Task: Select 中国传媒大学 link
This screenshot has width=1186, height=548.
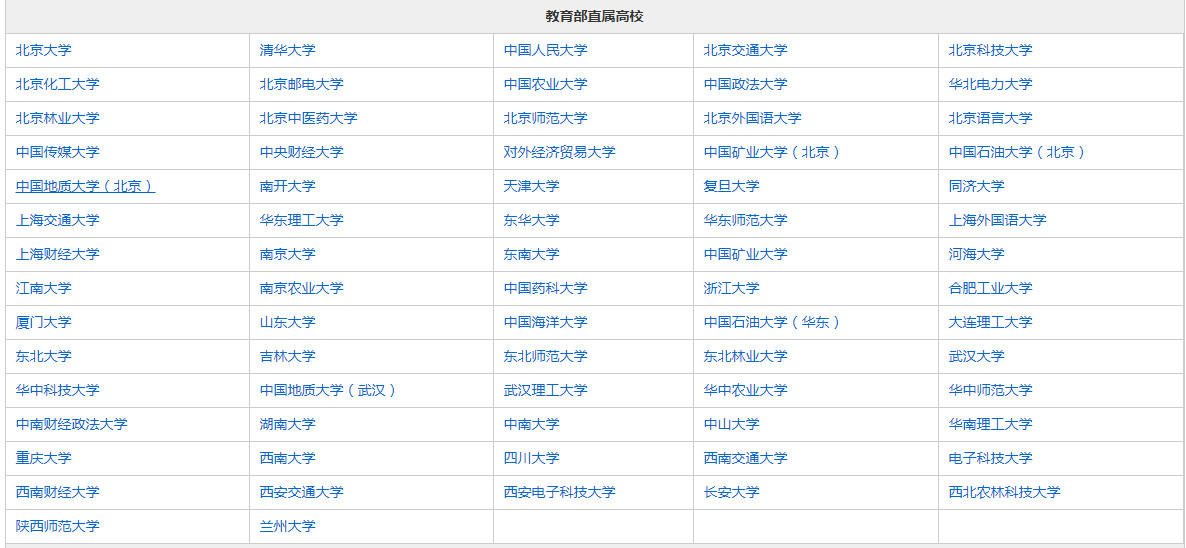Action: click(x=57, y=153)
